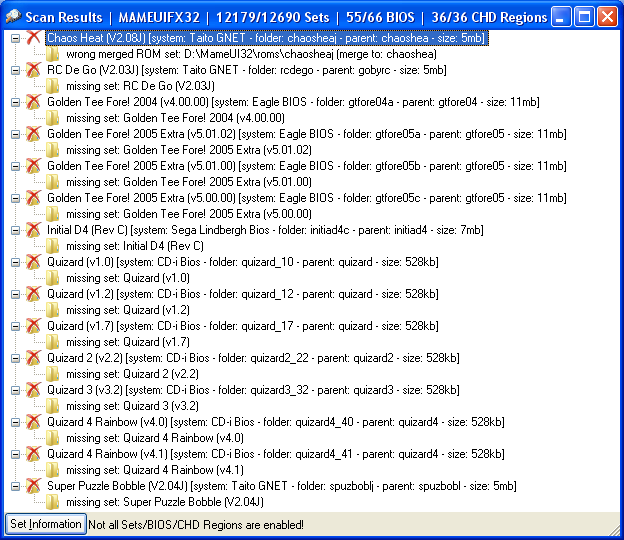Viewport: 624px width, 540px height.
Task: Click error icon for Quizard 4 Rainbow (v4.1)
Action: [33, 454]
